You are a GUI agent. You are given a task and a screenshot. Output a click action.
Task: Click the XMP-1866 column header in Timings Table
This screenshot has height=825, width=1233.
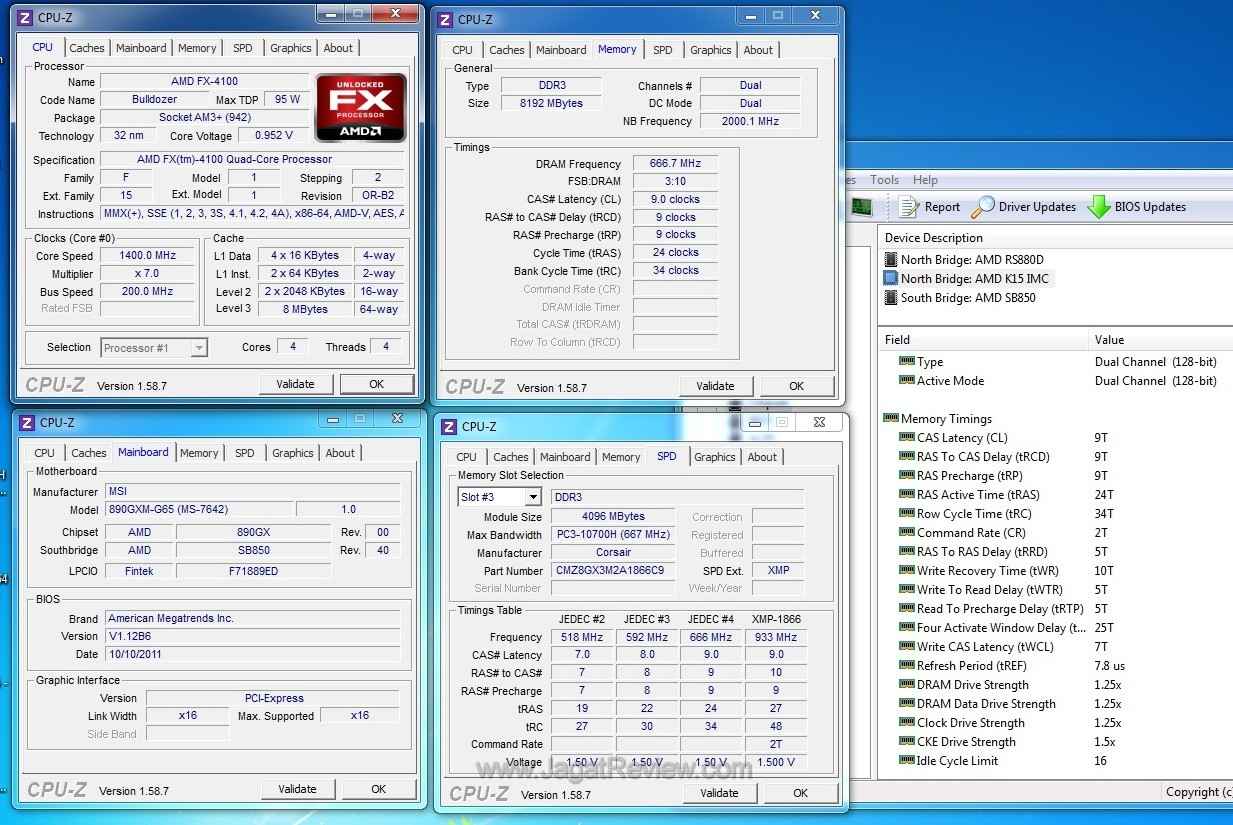point(776,619)
